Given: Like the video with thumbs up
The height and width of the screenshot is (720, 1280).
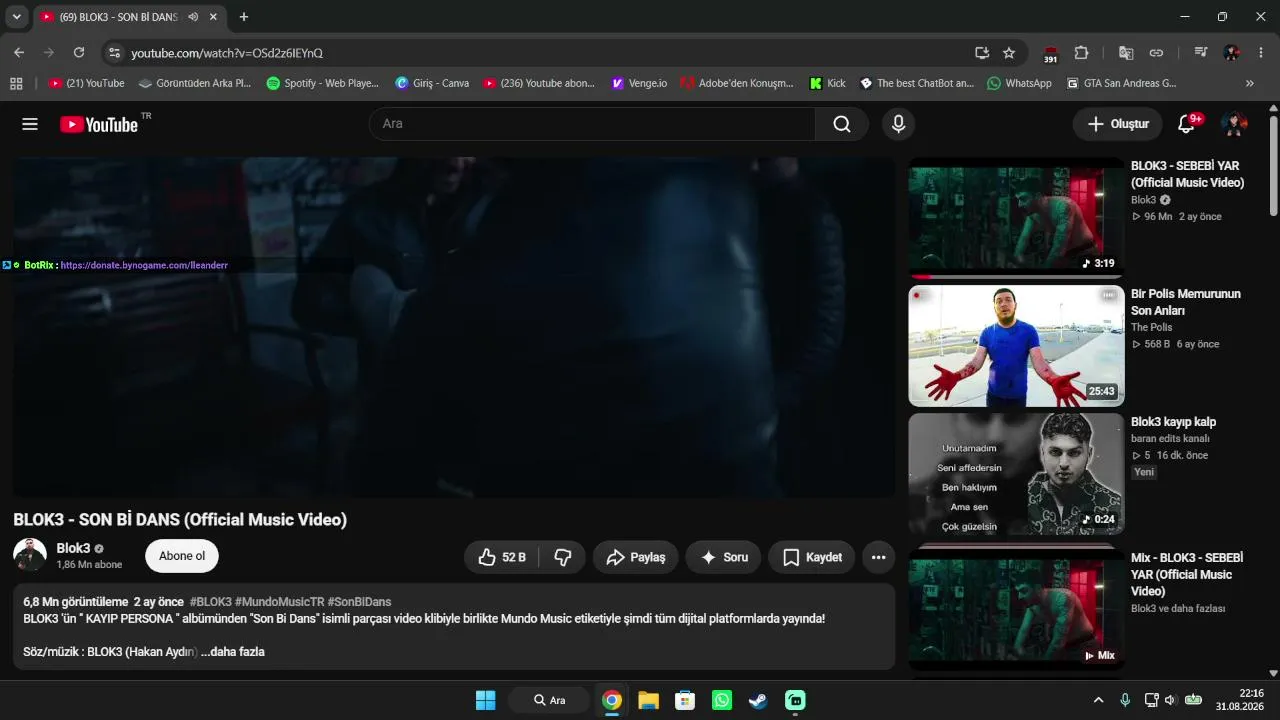Looking at the screenshot, I should [x=502, y=557].
